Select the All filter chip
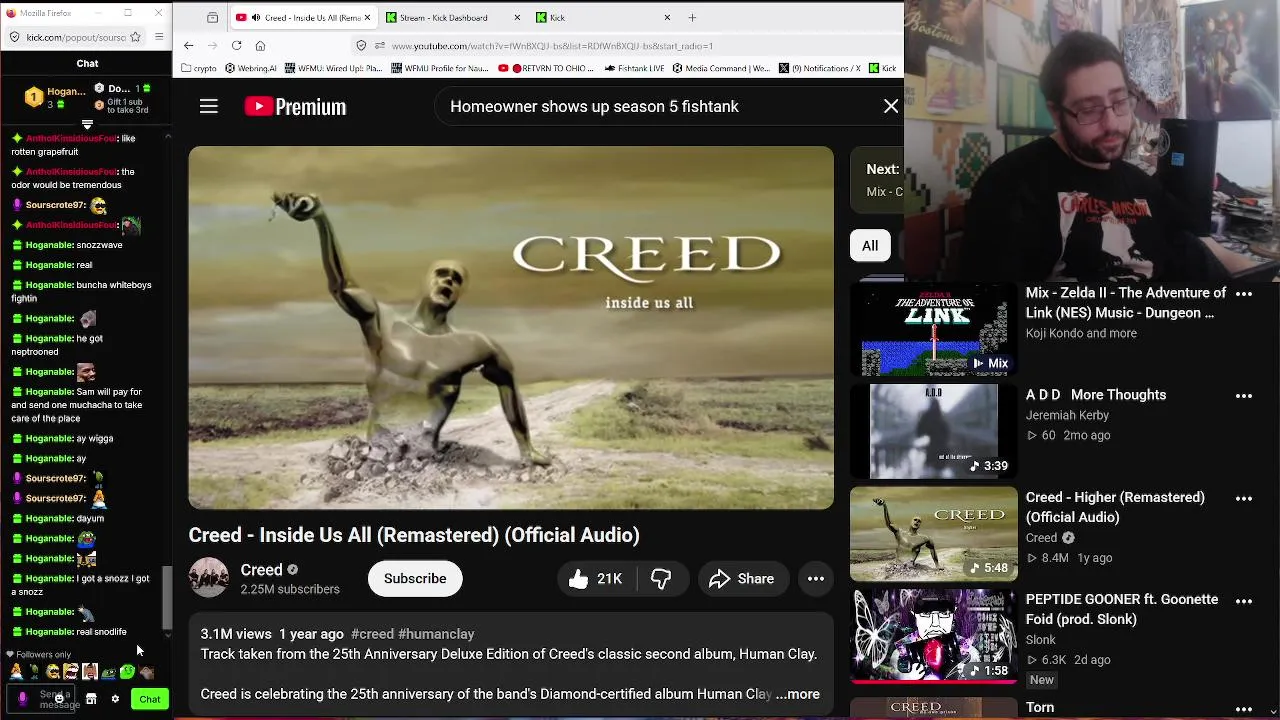This screenshot has height=720, width=1280. (870, 246)
